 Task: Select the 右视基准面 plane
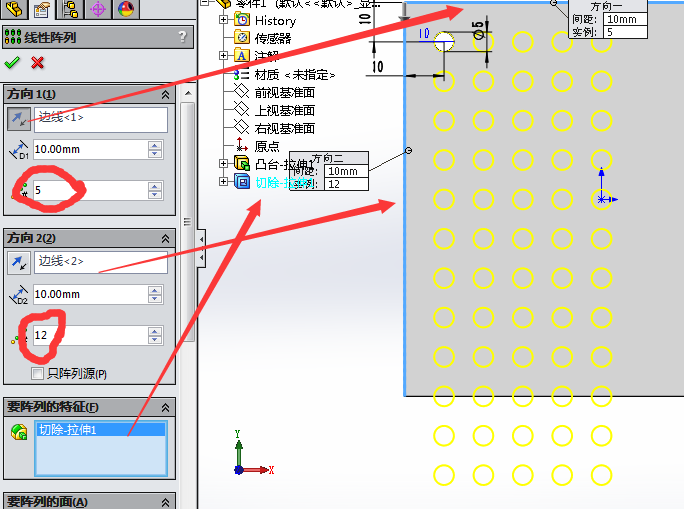(x=284, y=128)
